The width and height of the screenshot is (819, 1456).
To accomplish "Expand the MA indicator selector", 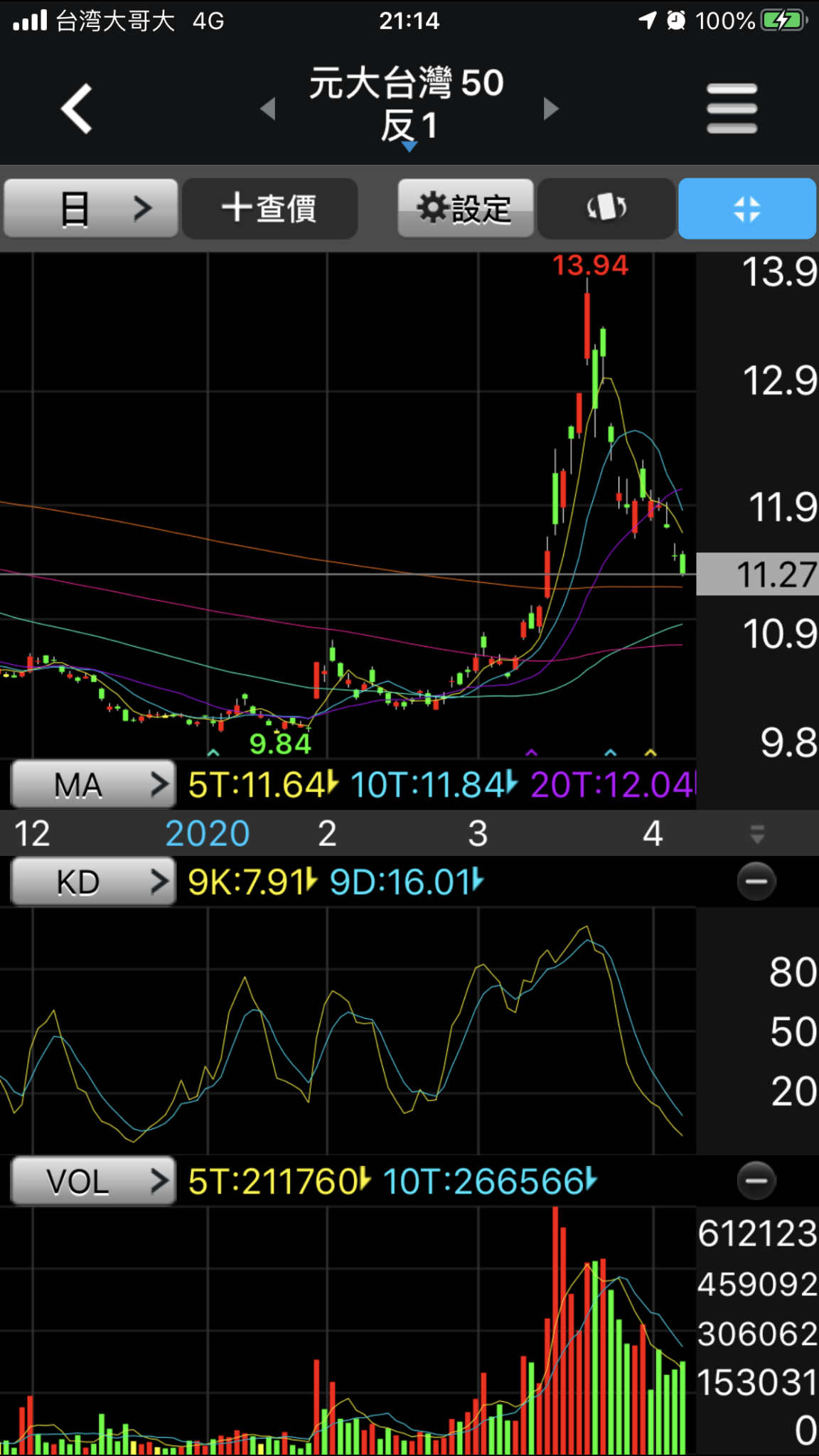I will click(x=93, y=785).
